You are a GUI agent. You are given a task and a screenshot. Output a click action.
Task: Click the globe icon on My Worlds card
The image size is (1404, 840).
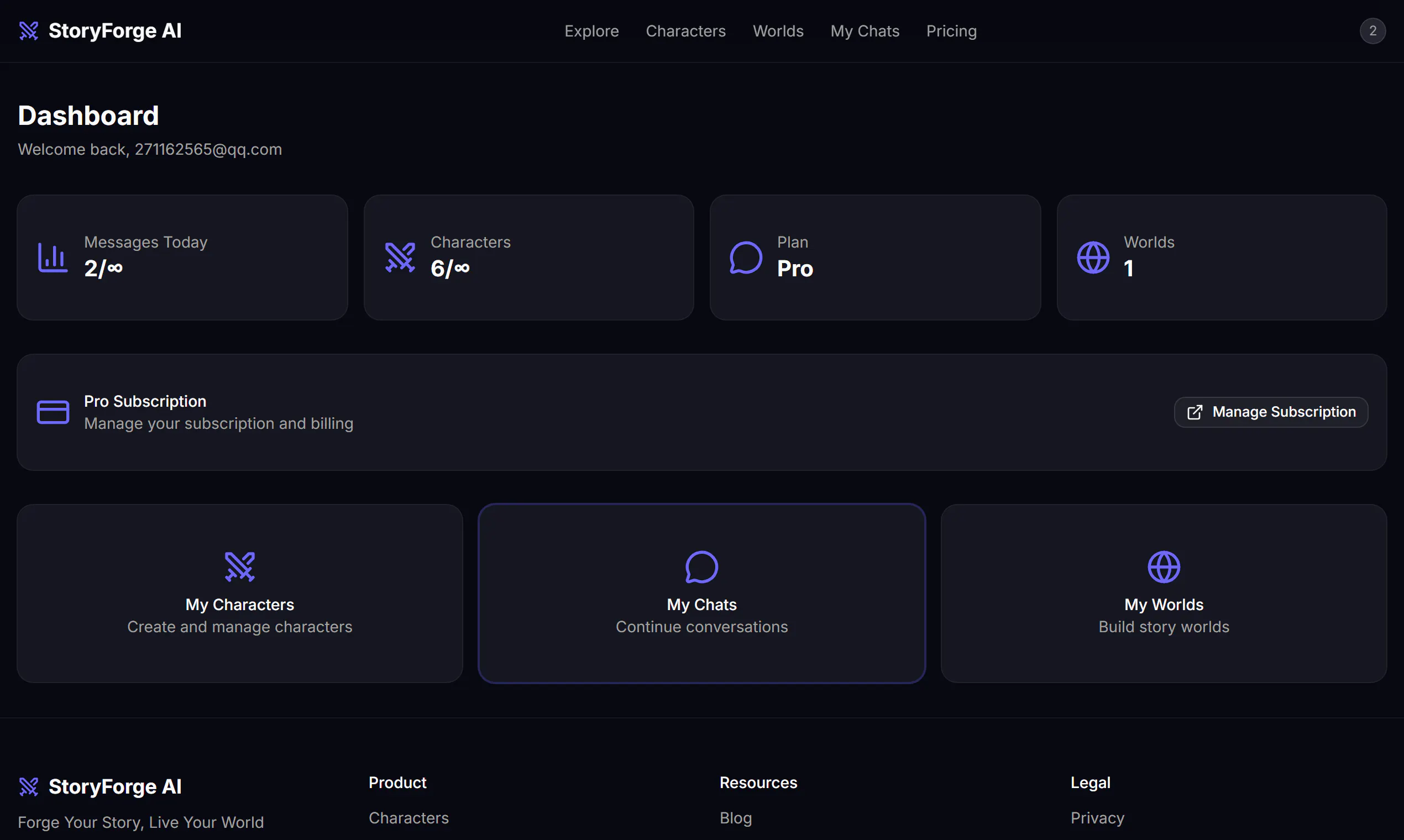point(1164,566)
